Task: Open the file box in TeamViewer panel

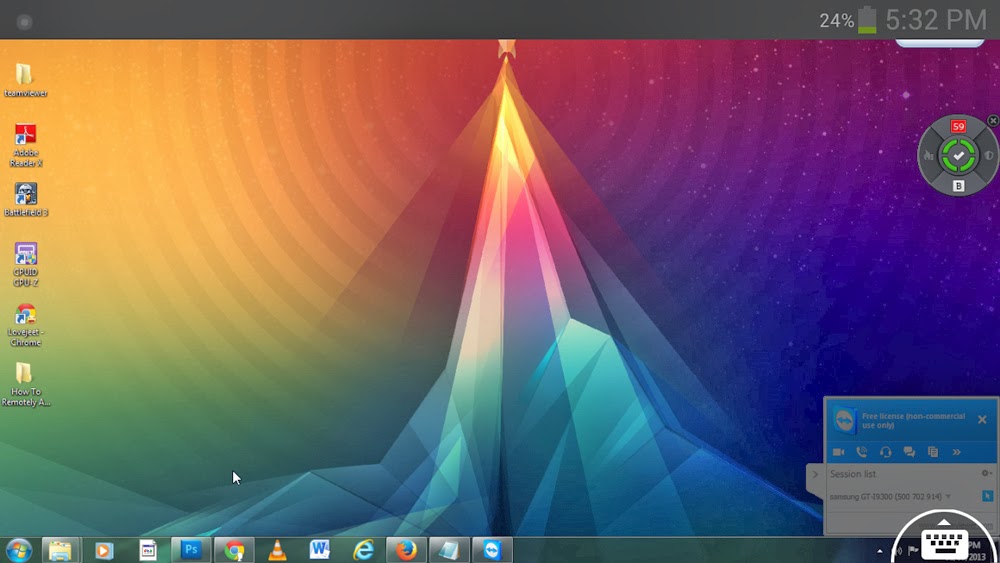Action: click(x=932, y=452)
